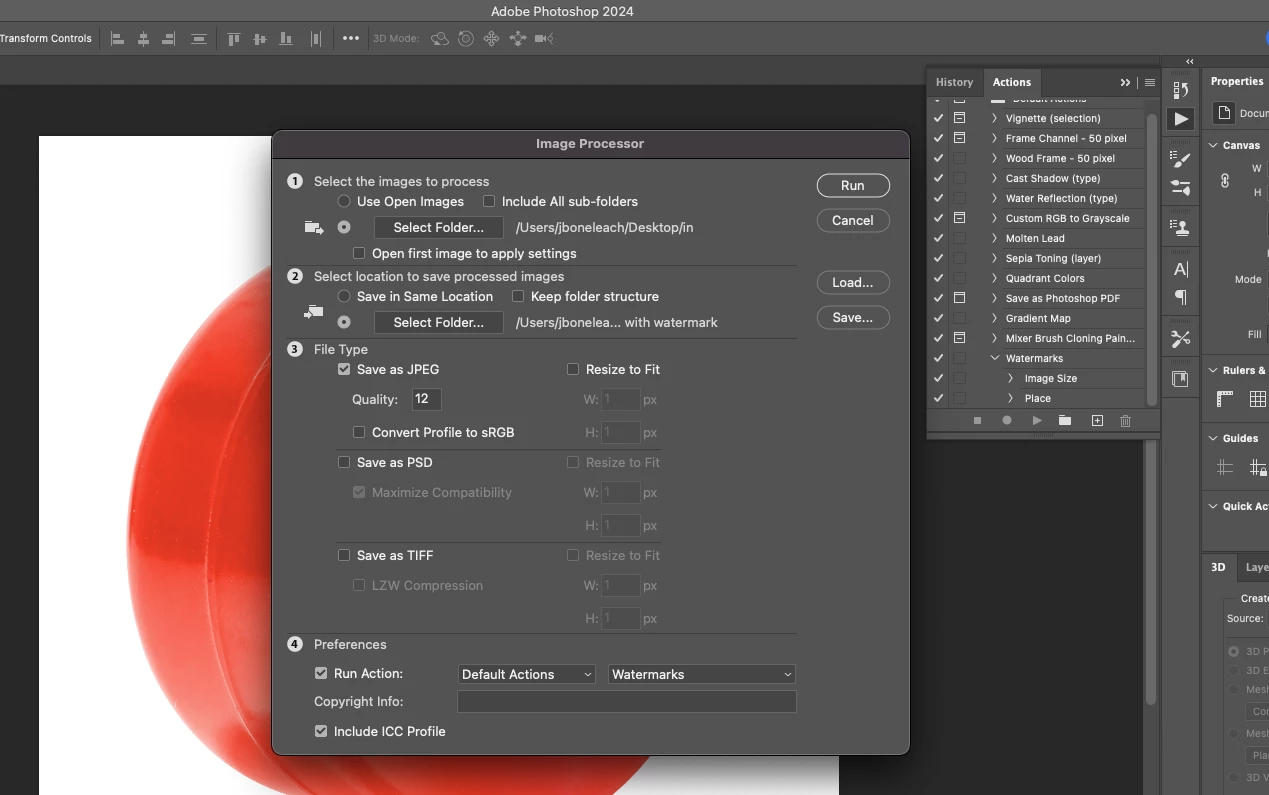
Task: Open the Watermarks action dropdown
Action: (x=702, y=674)
